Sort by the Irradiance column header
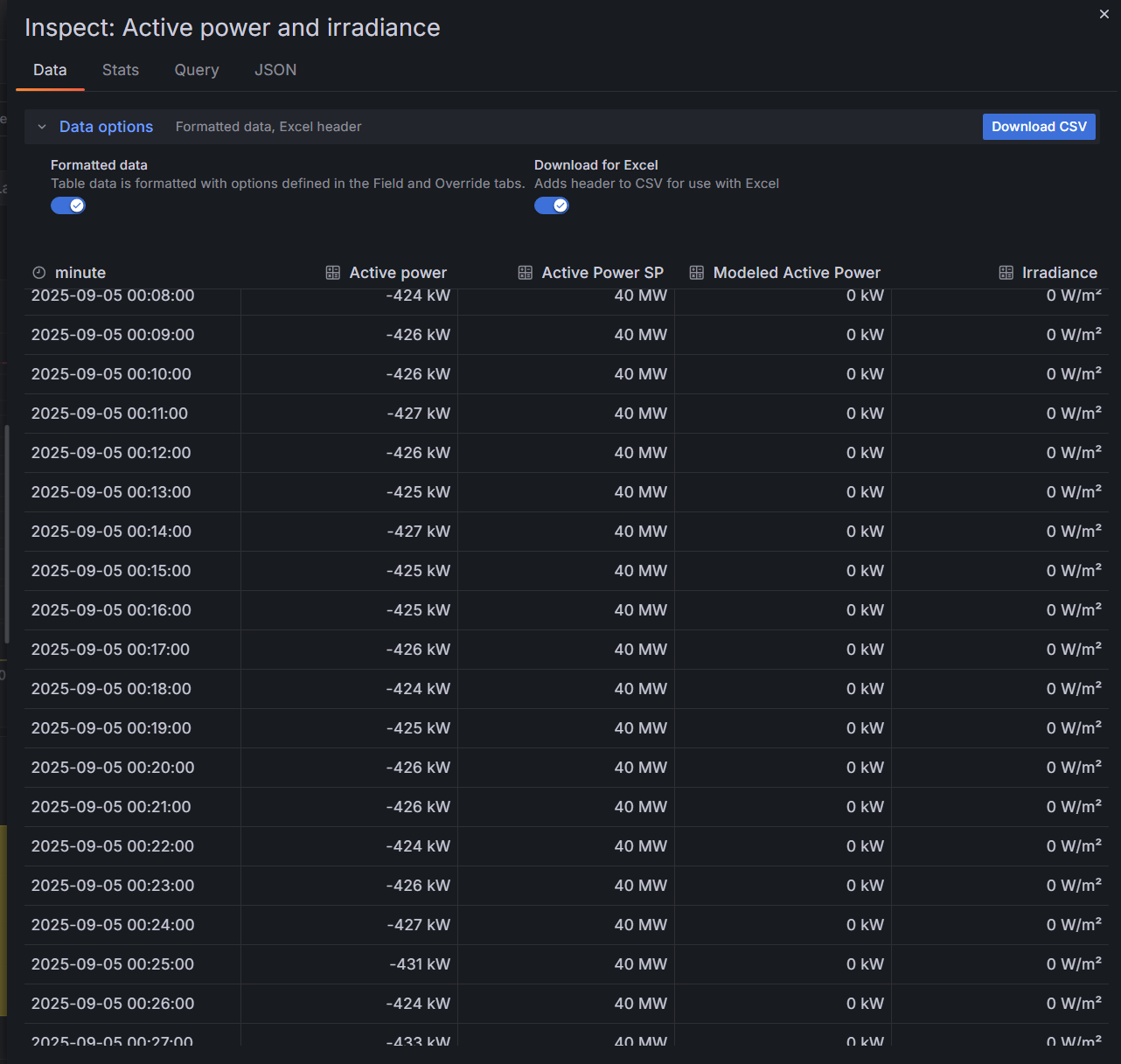1121x1064 pixels. pyautogui.click(x=1060, y=273)
